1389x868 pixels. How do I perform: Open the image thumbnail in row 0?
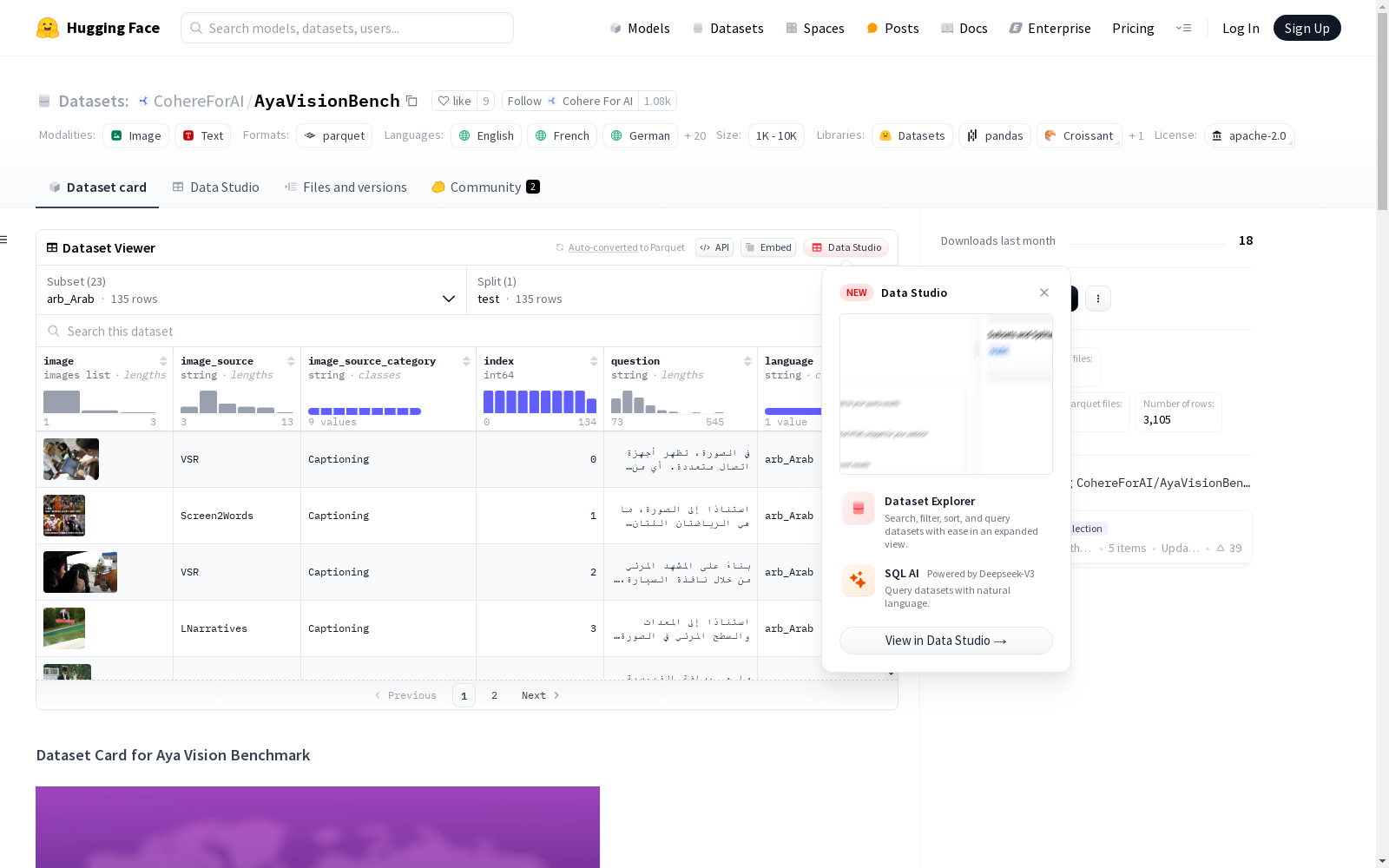(x=71, y=459)
